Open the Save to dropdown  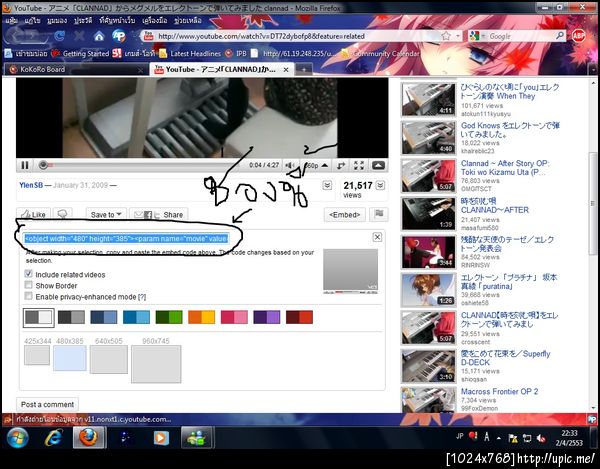(x=106, y=215)
